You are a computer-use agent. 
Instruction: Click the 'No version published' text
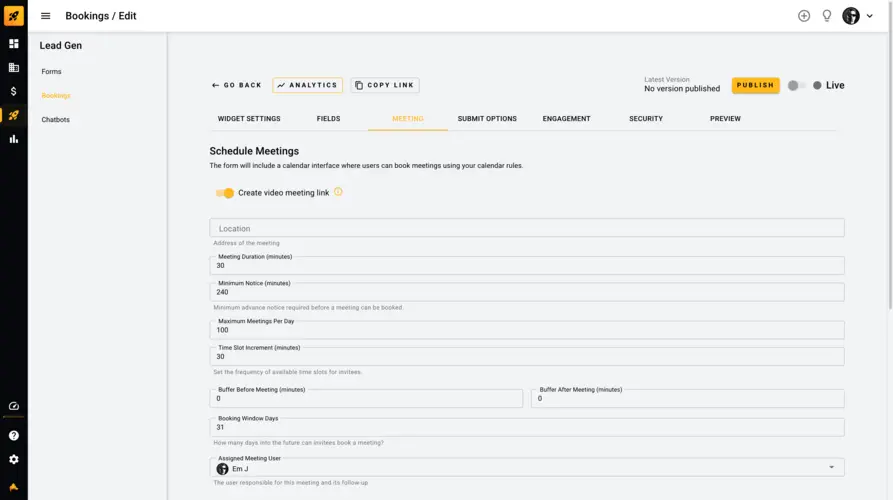click(682, 89)
